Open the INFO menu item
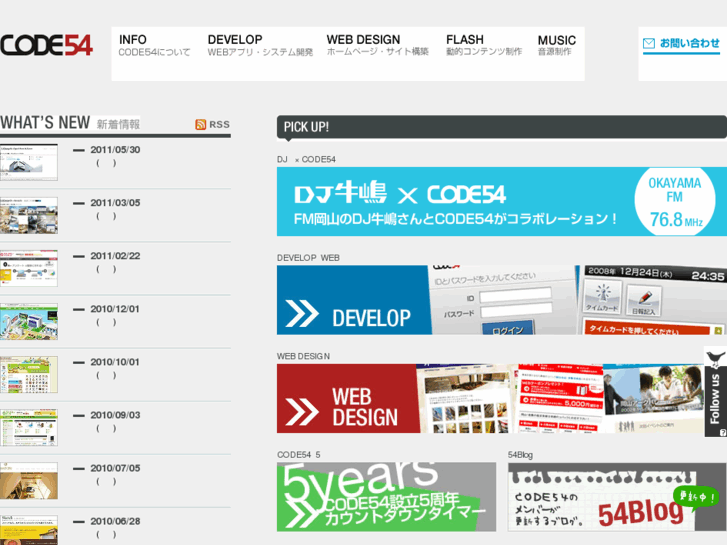Image resolution: width=727 pixels, height=545 pixels. click(x=154, y=45)
